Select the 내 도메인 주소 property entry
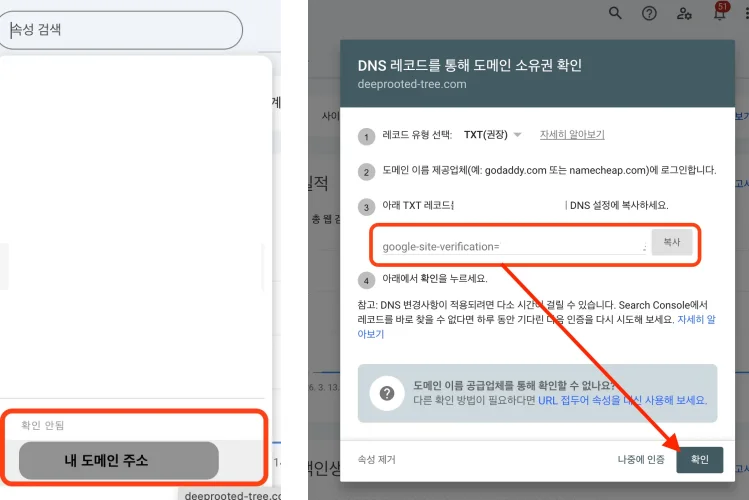Viewport: 749px width, 500px height. click(118, 460)
